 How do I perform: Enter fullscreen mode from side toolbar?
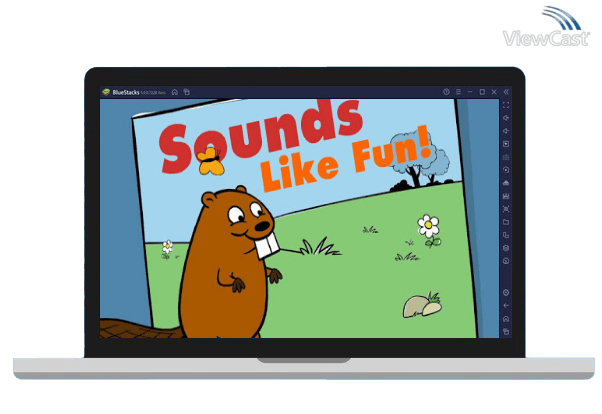coord(506,105)
